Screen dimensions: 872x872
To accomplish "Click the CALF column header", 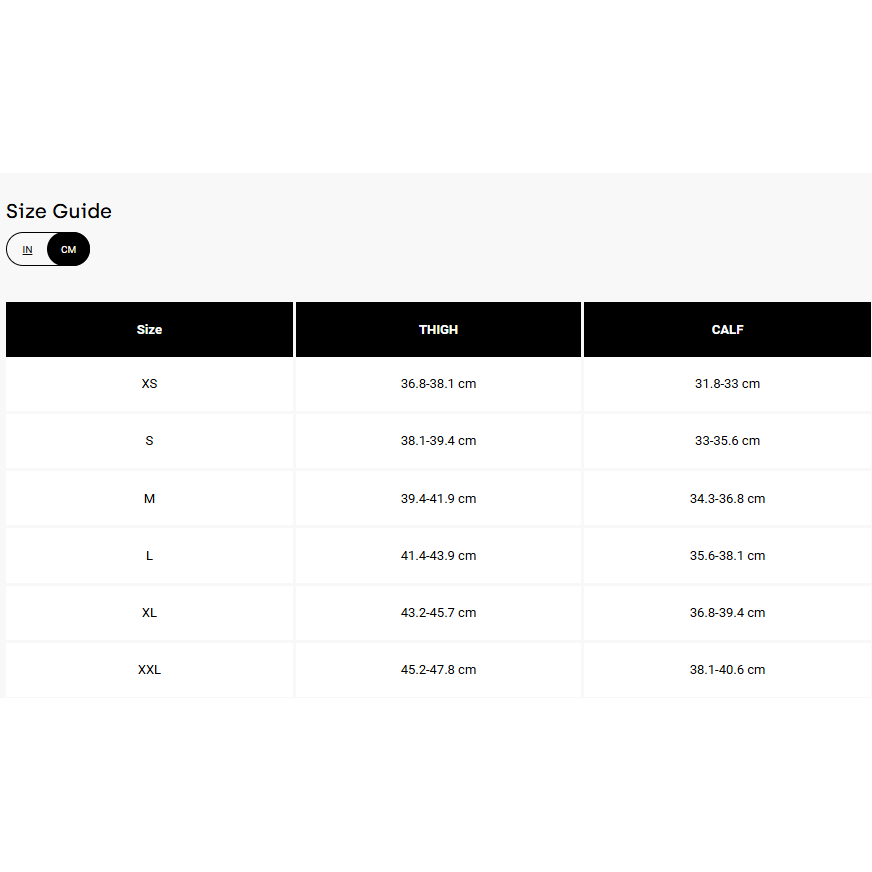I will [727, 329].
